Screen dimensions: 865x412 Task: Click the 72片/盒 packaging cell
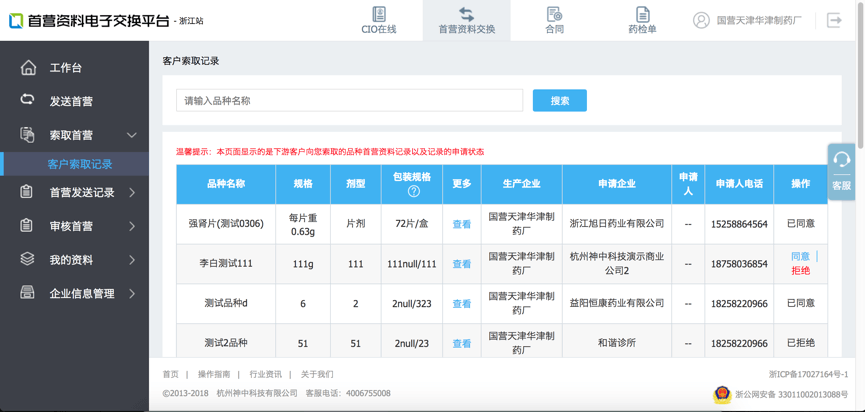point(412,224)
